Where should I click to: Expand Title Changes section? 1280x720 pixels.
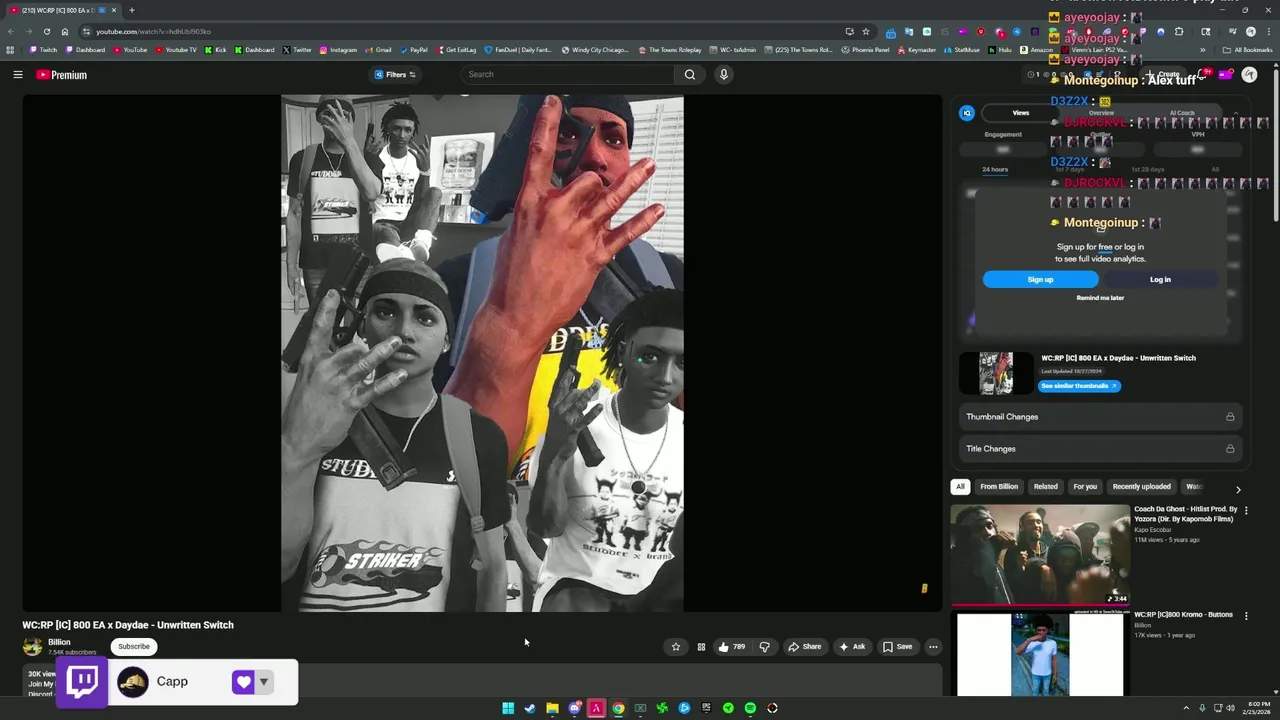[1100, 449]
